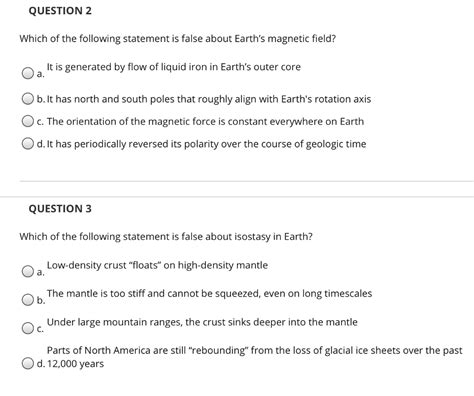Click the QUESTION 2 heading
This screenshot has height=396, width=474.
pos(60,11)
